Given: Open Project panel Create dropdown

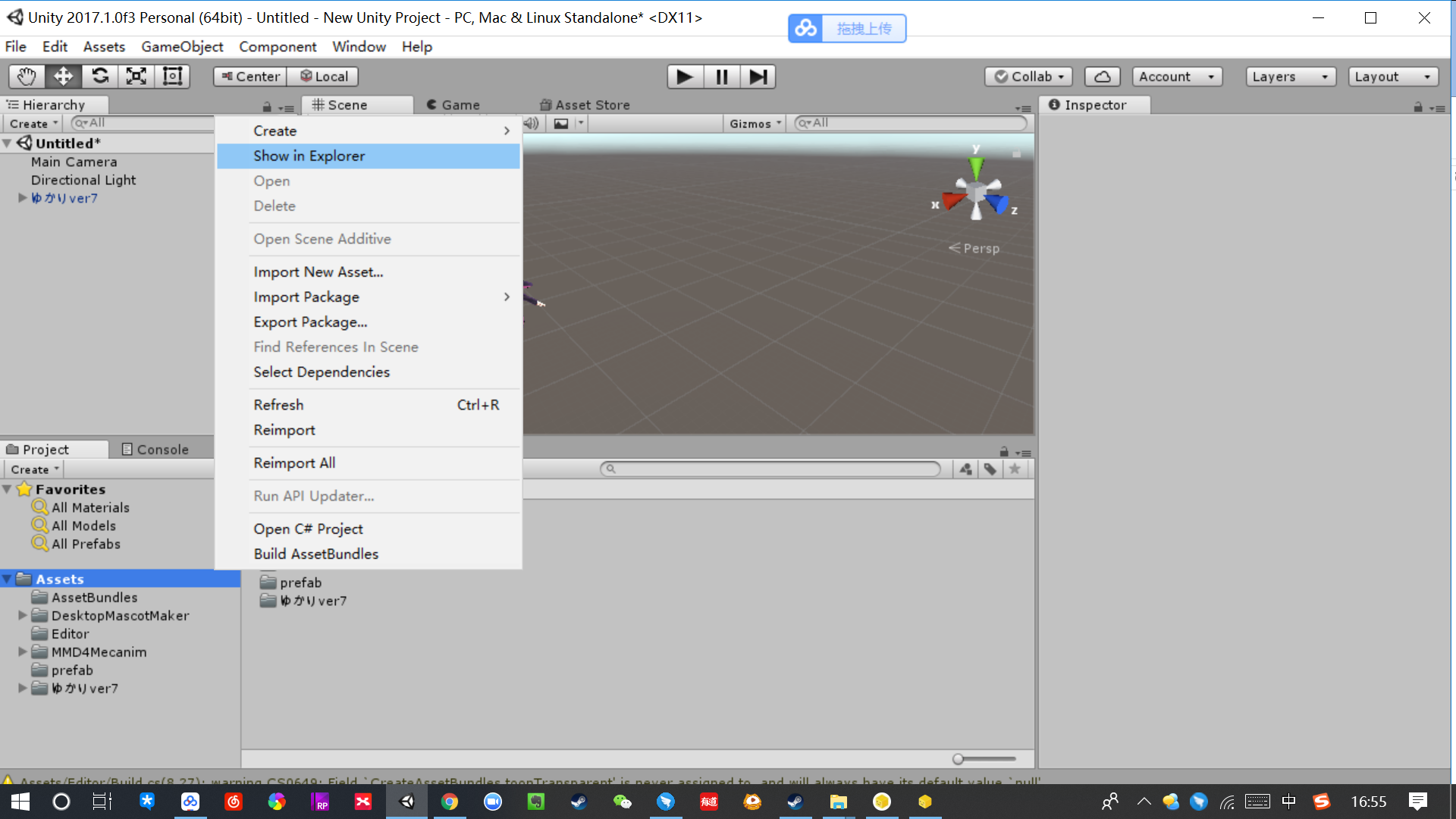Looking at the screenshot, I should pyautogui.click(x=34, y=469).
